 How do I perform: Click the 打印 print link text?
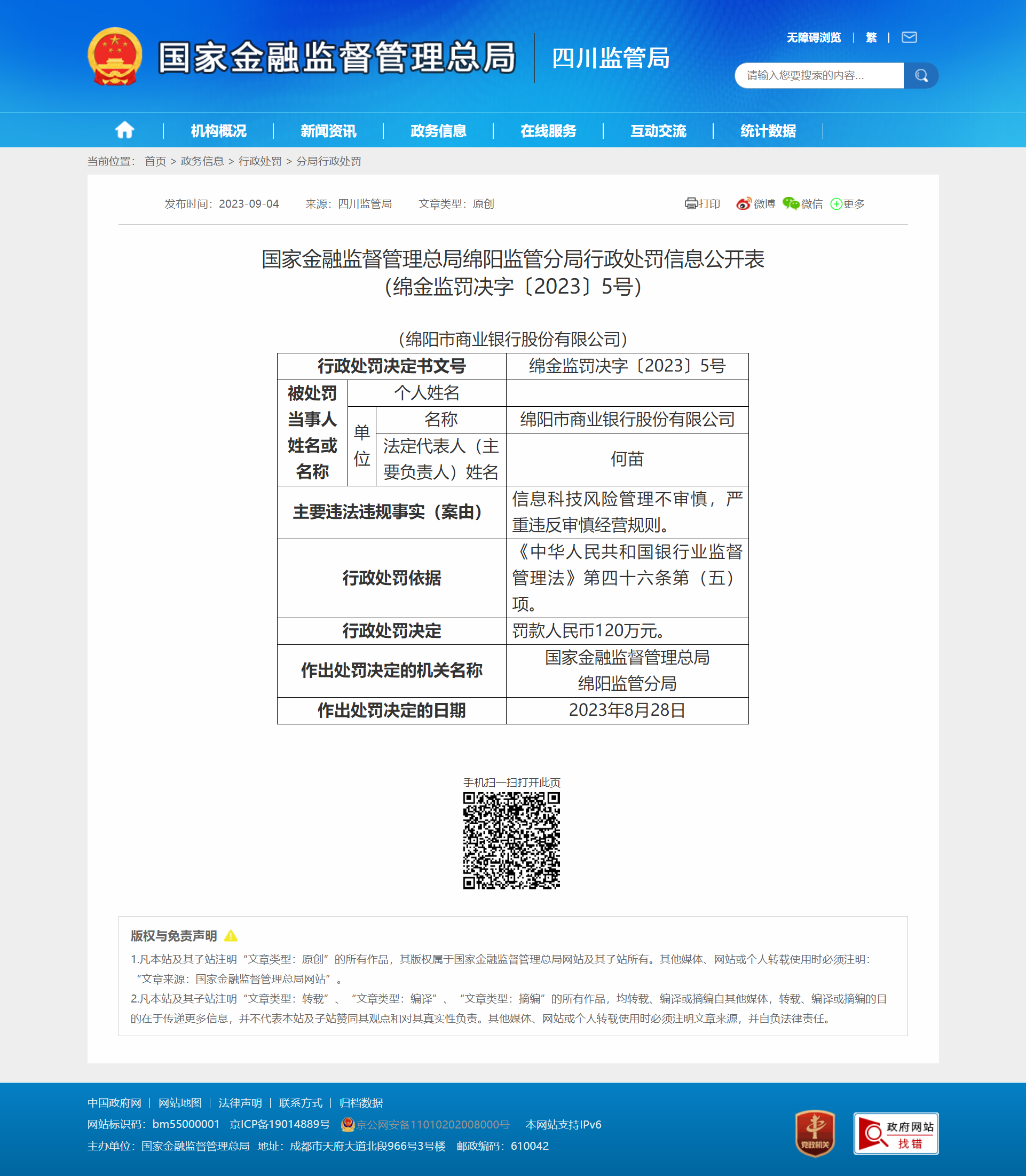coord(709,204)
